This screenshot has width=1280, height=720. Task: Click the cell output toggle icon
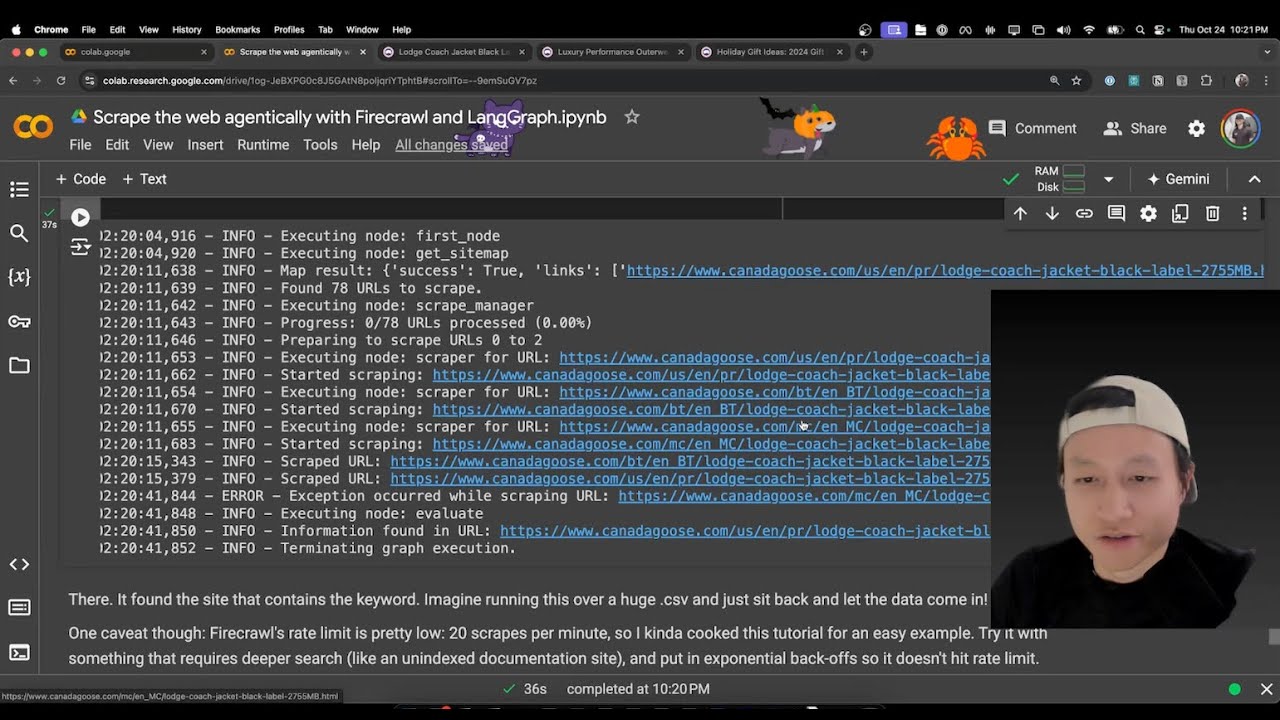80,247
